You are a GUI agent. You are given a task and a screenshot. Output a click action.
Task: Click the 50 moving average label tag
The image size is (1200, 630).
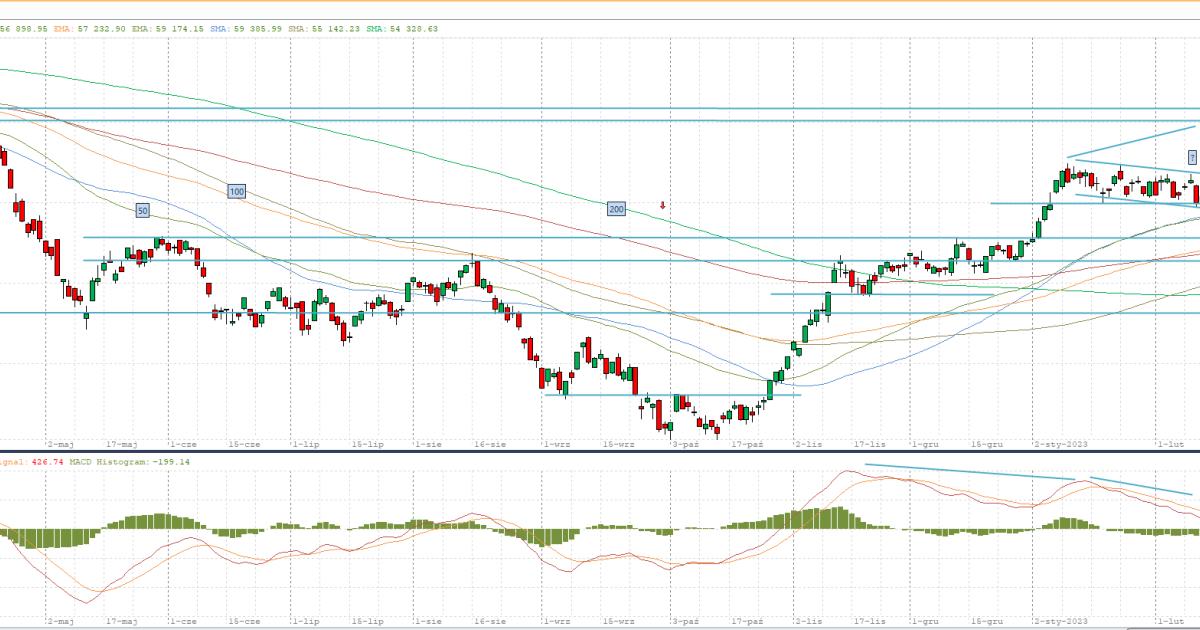point(142,210)
